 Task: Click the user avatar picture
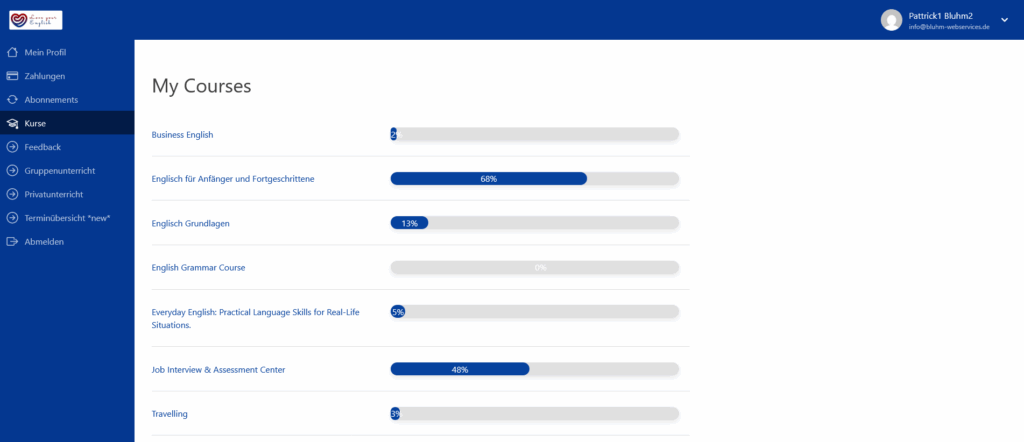[x=891, y=20]
